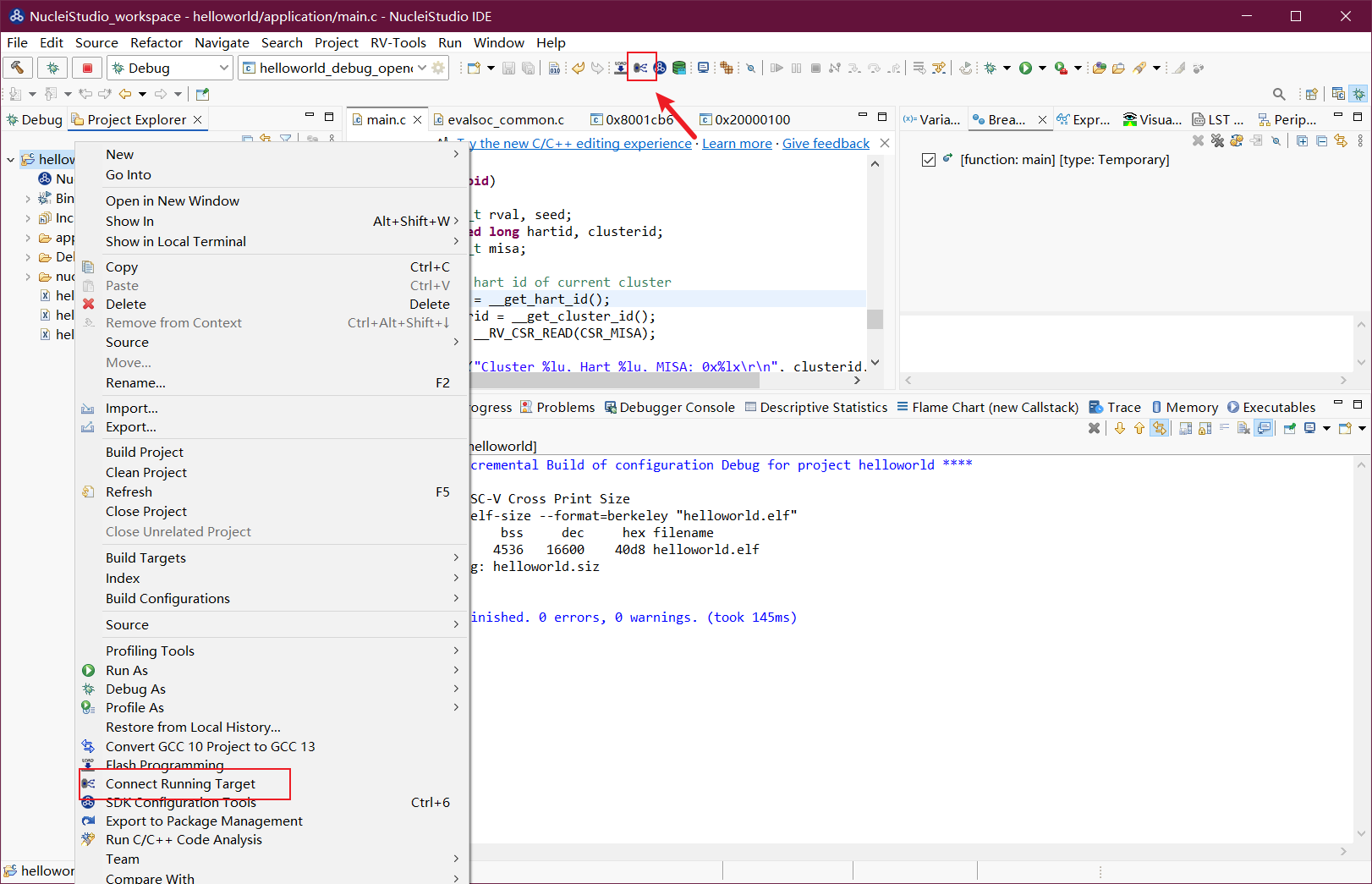Uncheck the function main breakpoint checkbox
This screenshot has width=1372, height=884.
[x=929, y=160]
